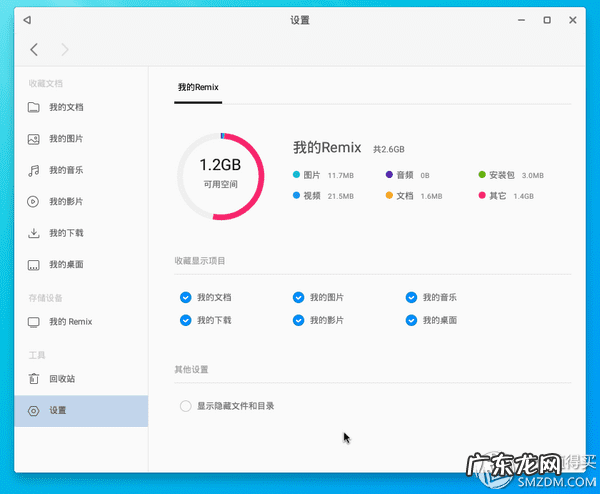Click the play icon for 我的影片
The height and width of the screenshot is (494, 600).
pyautogui.click(x=33, y=201)
